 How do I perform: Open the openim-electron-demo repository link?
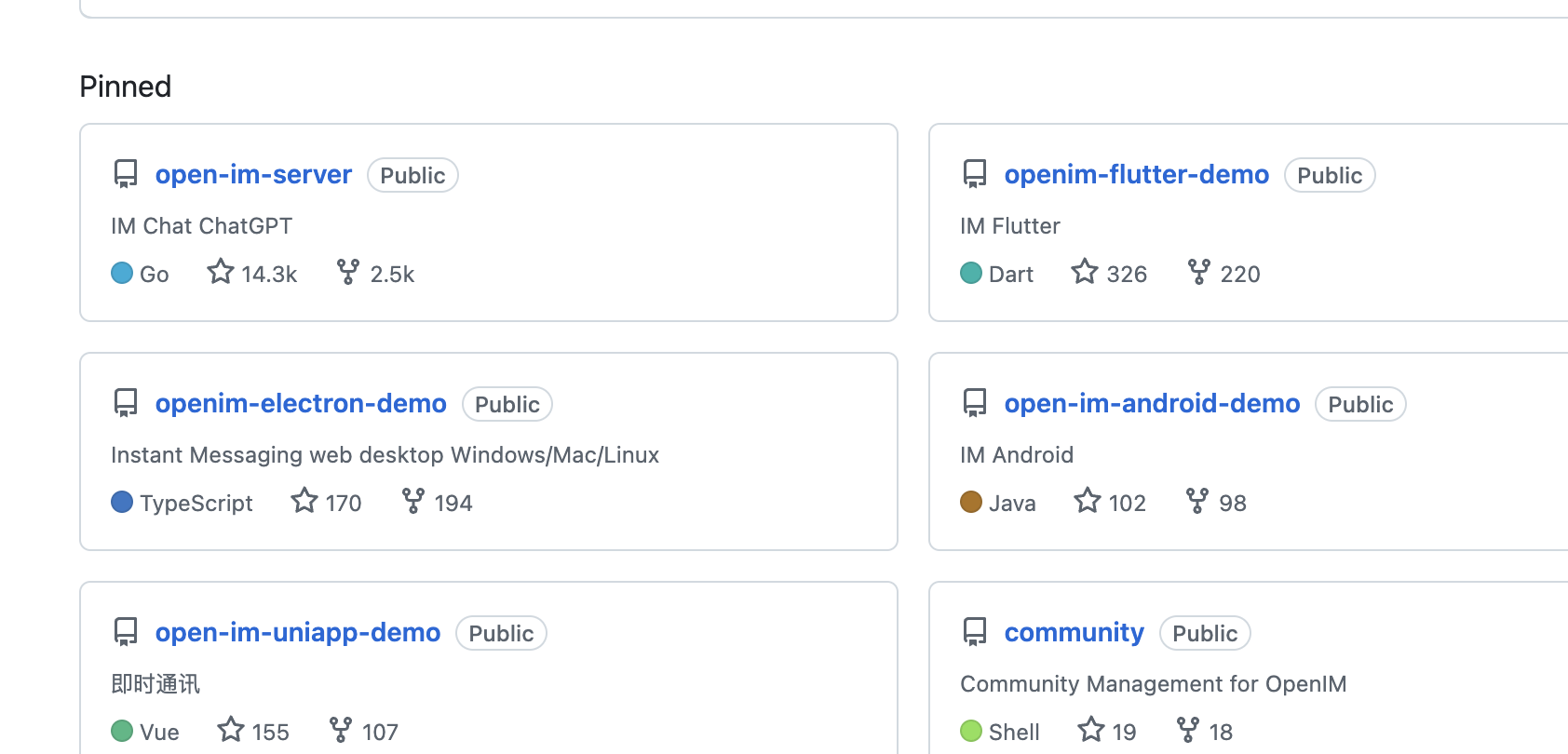point(301,403)
